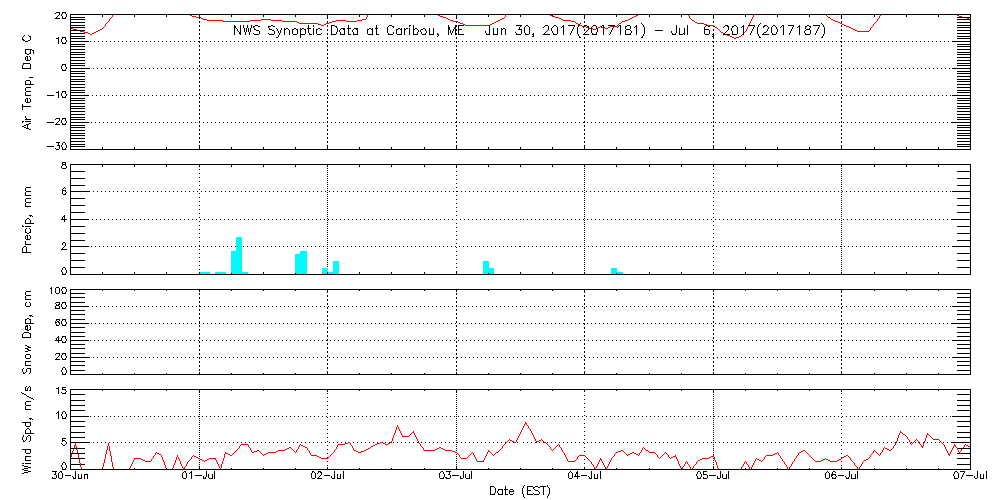Click the highest wind speed peak
This screenshot has width=1000, height=500.
(x=526, y=424)
